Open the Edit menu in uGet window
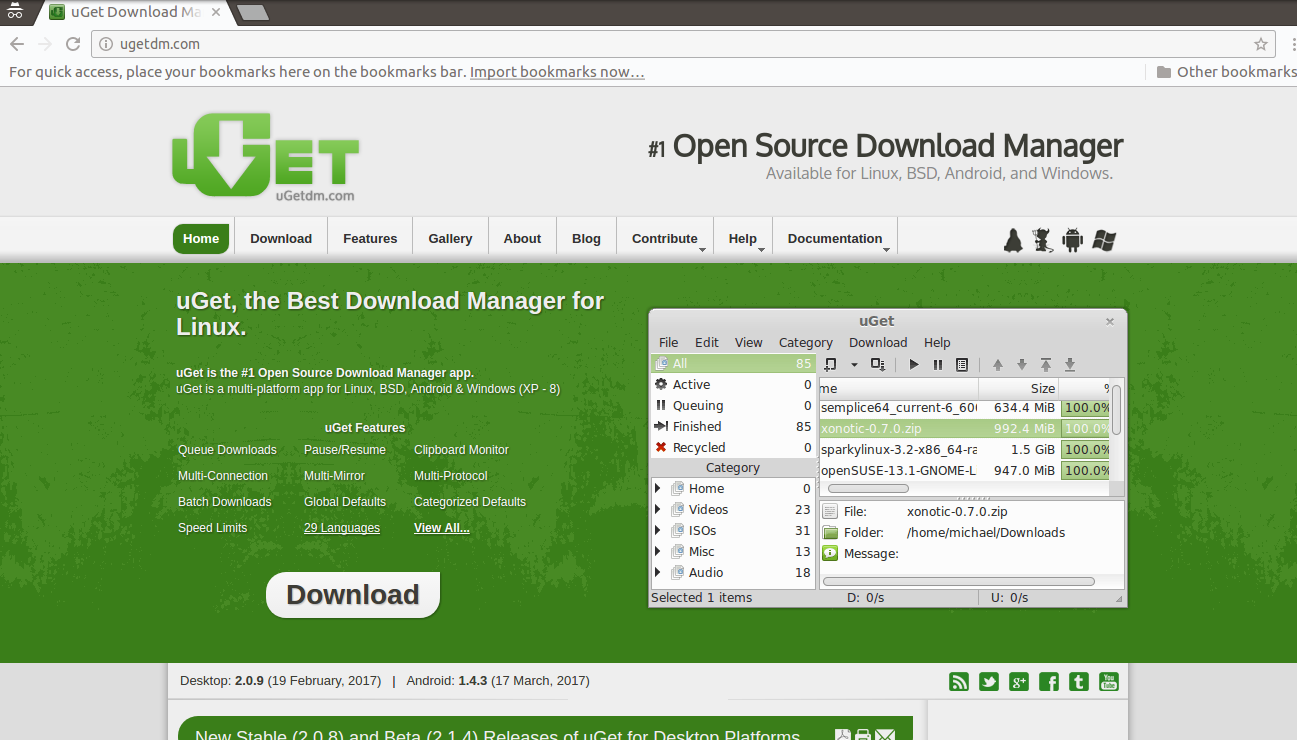 (x=707, y=343)
